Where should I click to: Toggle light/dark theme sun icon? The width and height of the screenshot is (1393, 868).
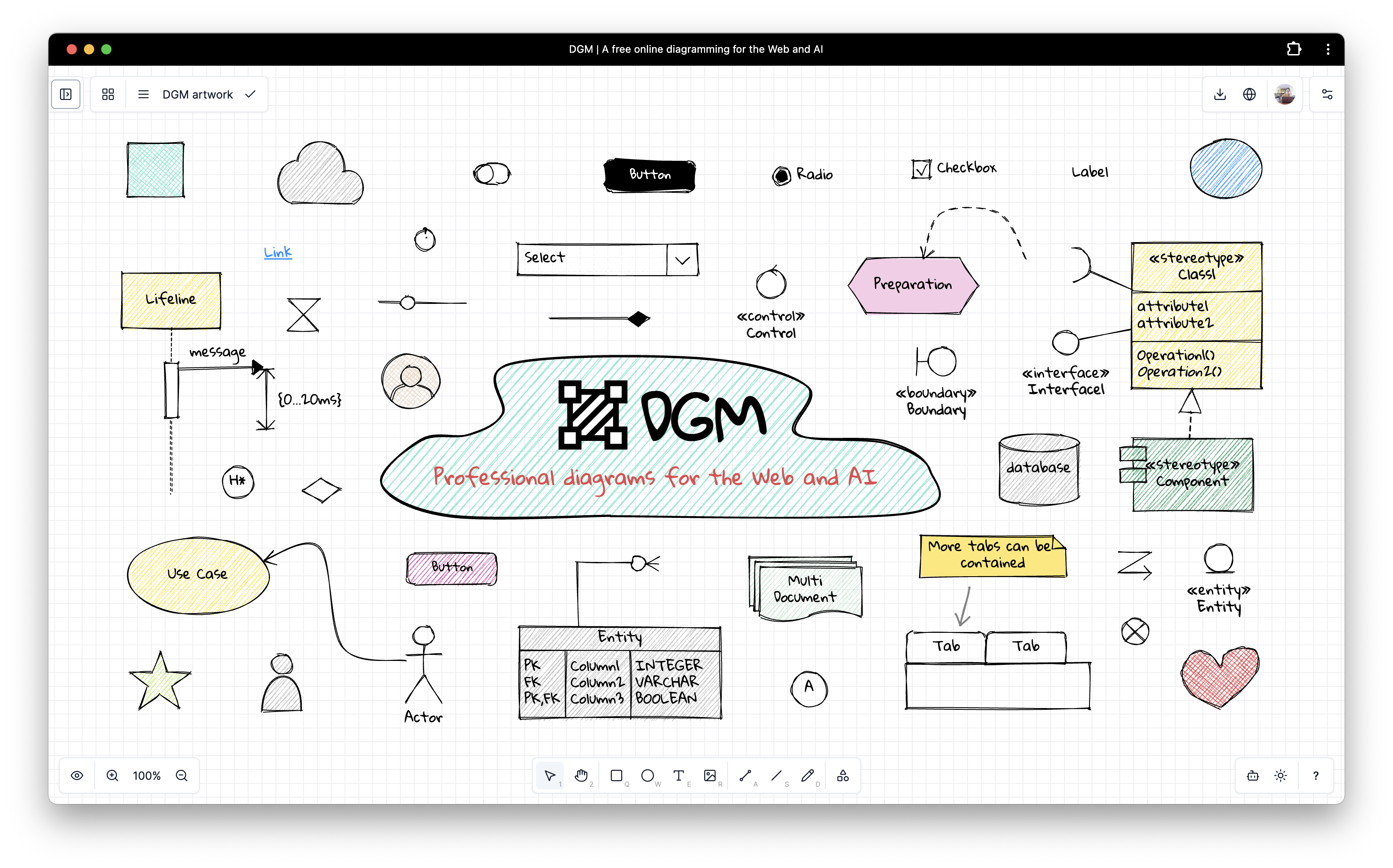coord(1281,775)
